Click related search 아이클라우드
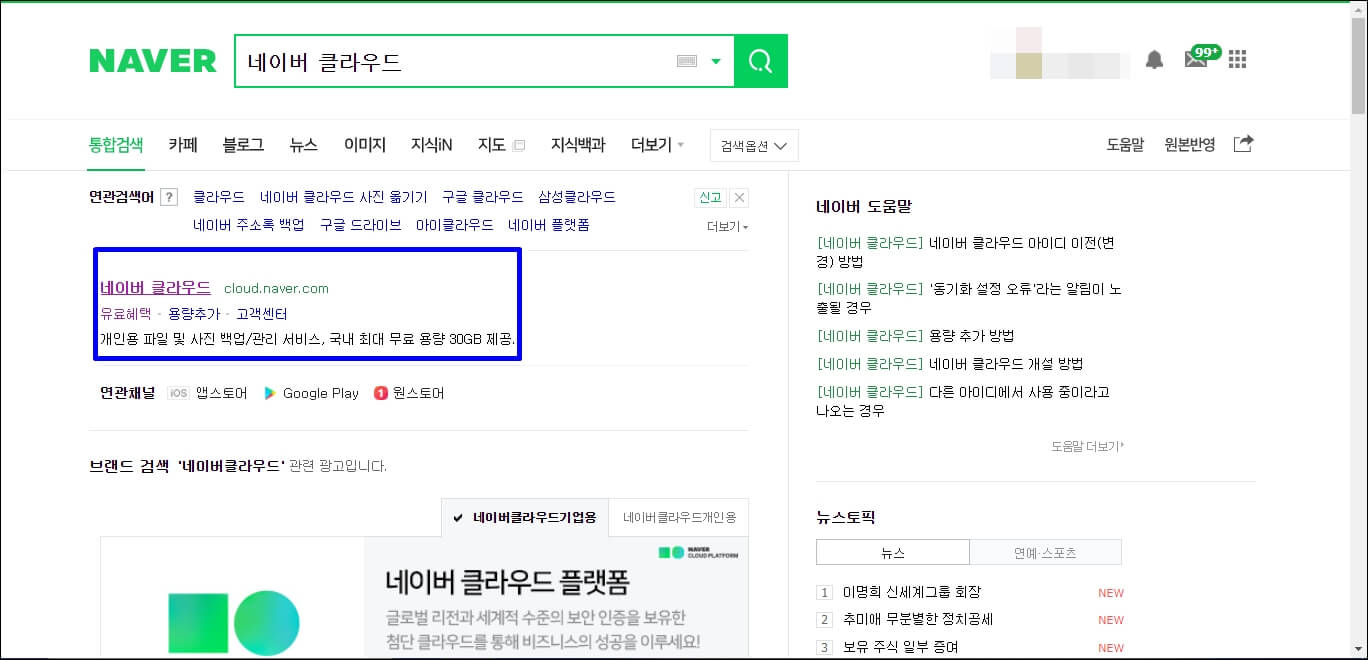Viewport: 1368px width, 660px height. tap(455, 225)
